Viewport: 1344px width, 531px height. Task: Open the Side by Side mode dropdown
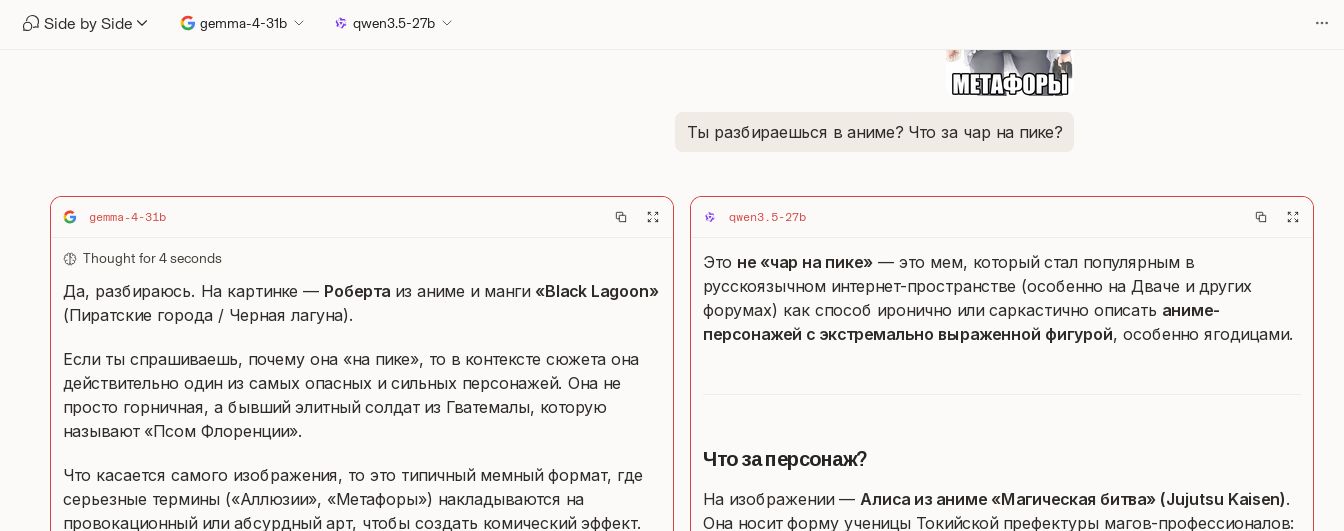tap(86, 23)
